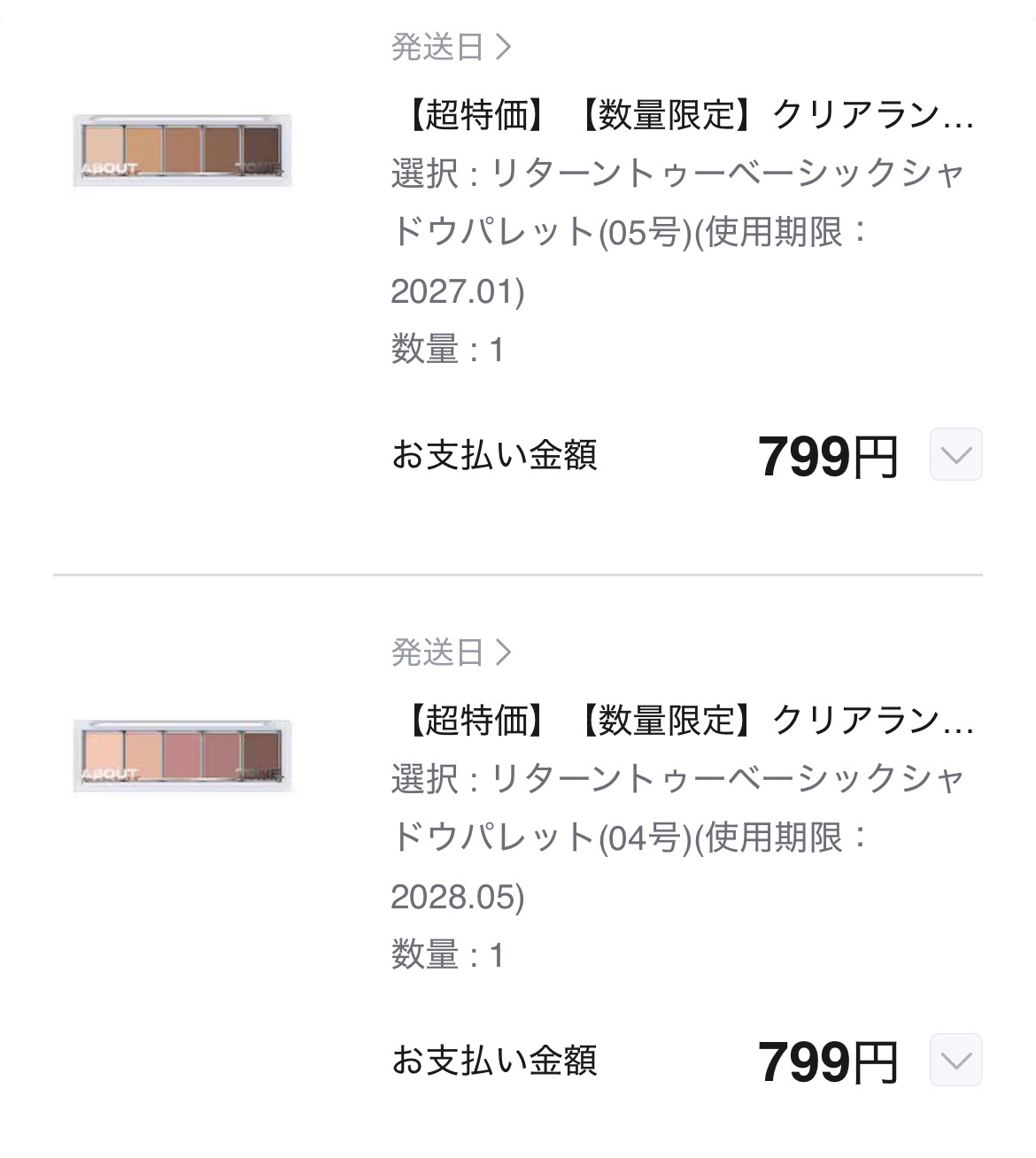Open the 発送日 link for the 05号 palette
The image size is (1036, 1158).
(x=437, y=47)
